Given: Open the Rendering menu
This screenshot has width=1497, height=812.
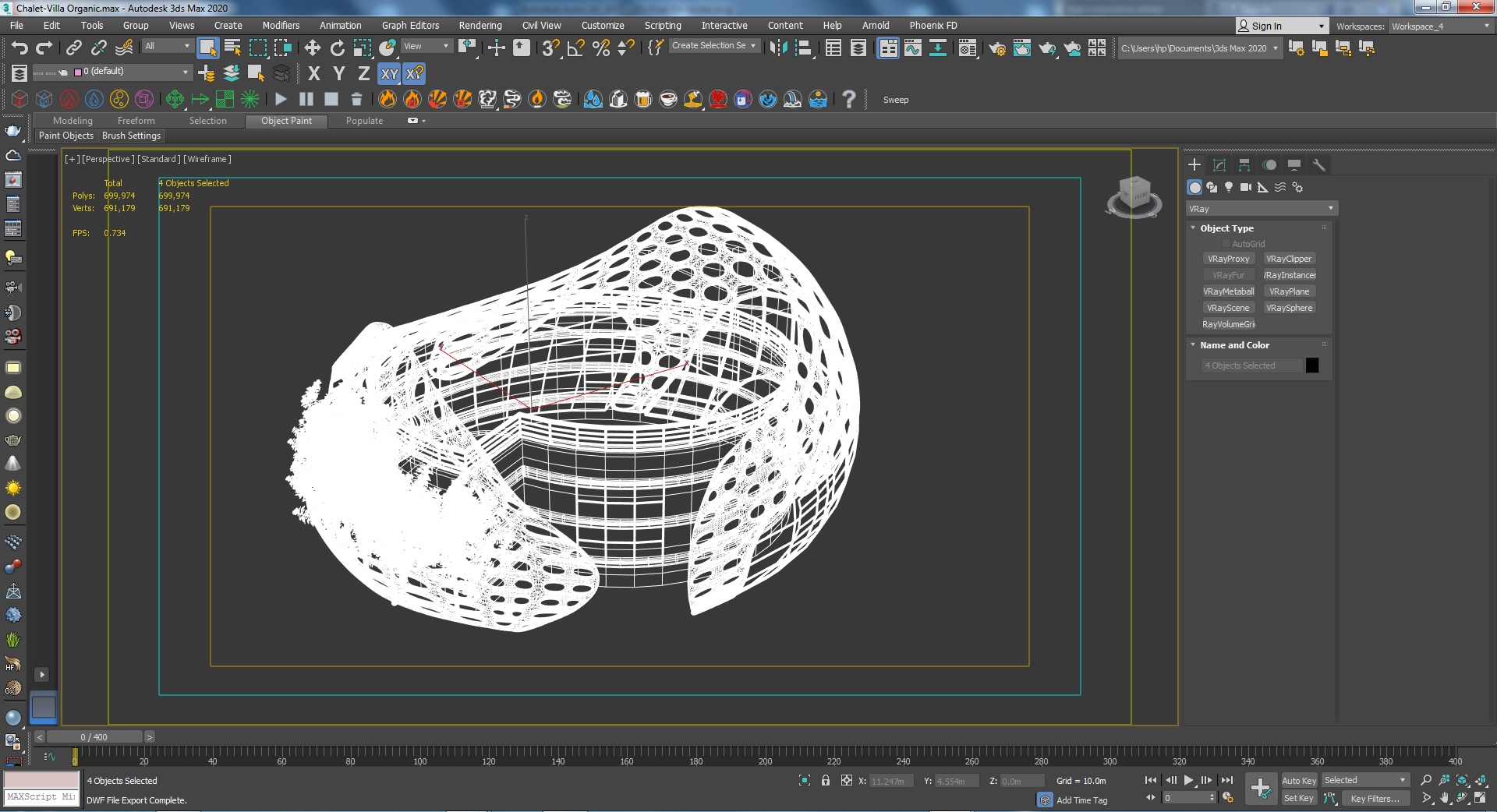Looking at the screenshot, I should [480, 26].
